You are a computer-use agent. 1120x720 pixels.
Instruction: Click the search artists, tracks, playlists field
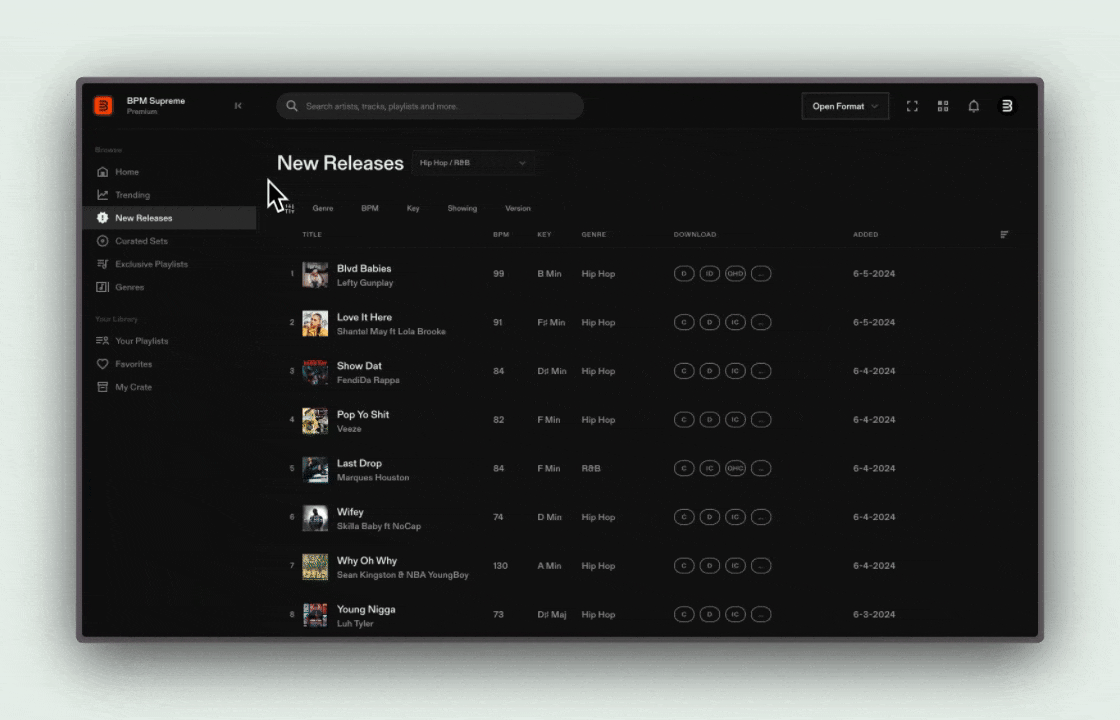[x=430, y=106]
